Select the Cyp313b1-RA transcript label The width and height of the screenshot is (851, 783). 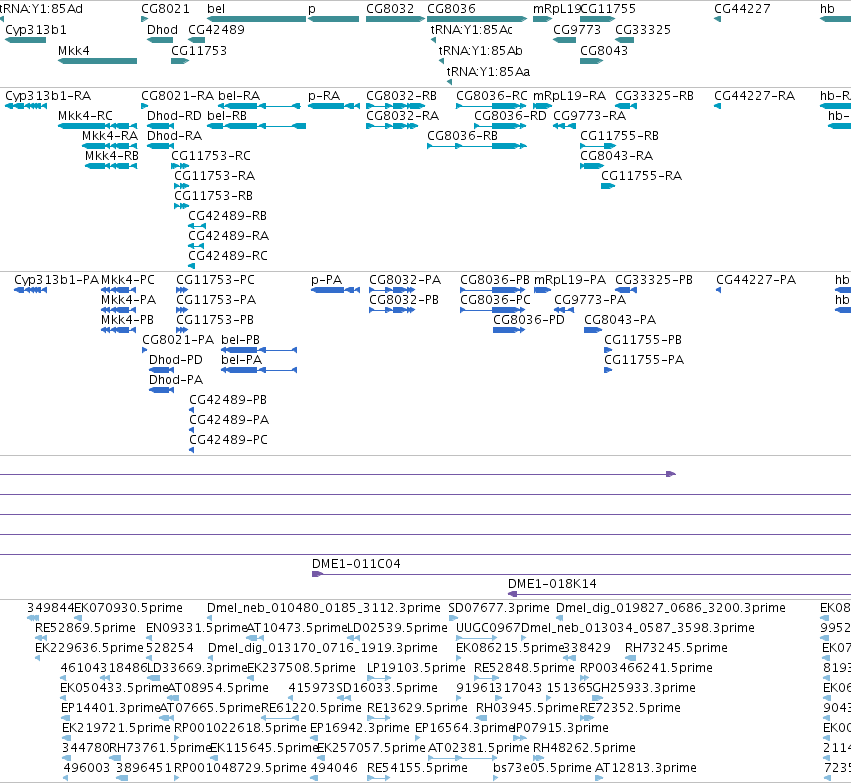tap(48, 96)
